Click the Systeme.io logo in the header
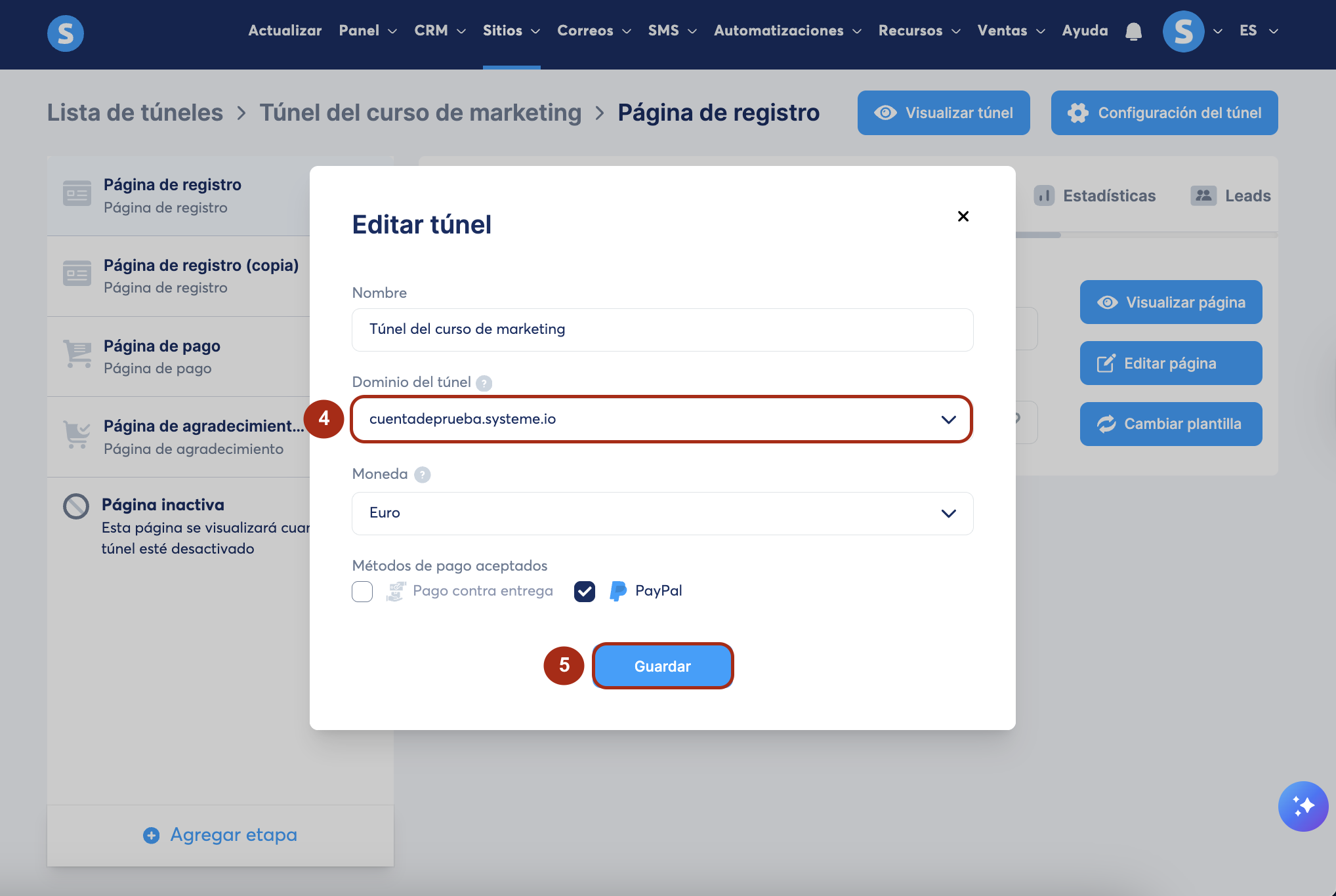 pyautogui.click(x=66, y=33)
